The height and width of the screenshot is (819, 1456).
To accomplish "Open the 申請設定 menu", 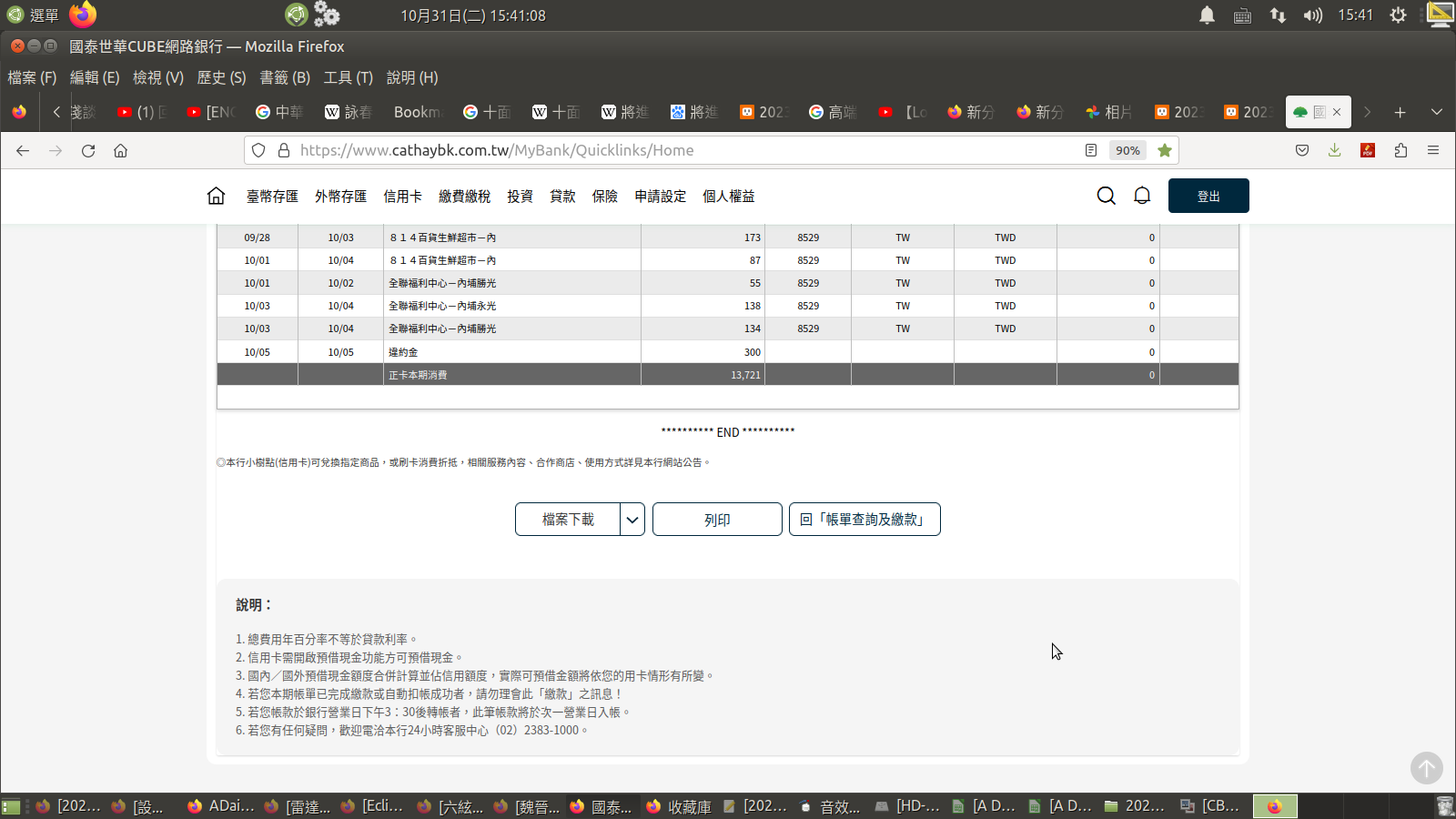I will pos(660,197).
